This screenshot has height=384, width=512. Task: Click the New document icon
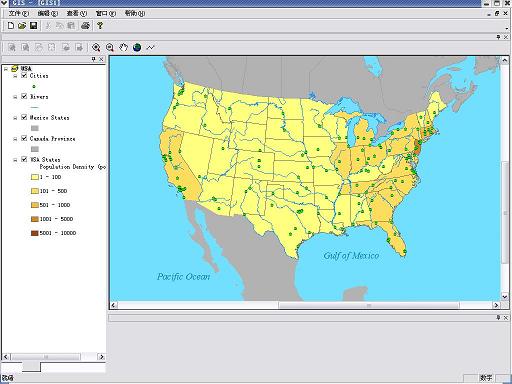(11, 26)
